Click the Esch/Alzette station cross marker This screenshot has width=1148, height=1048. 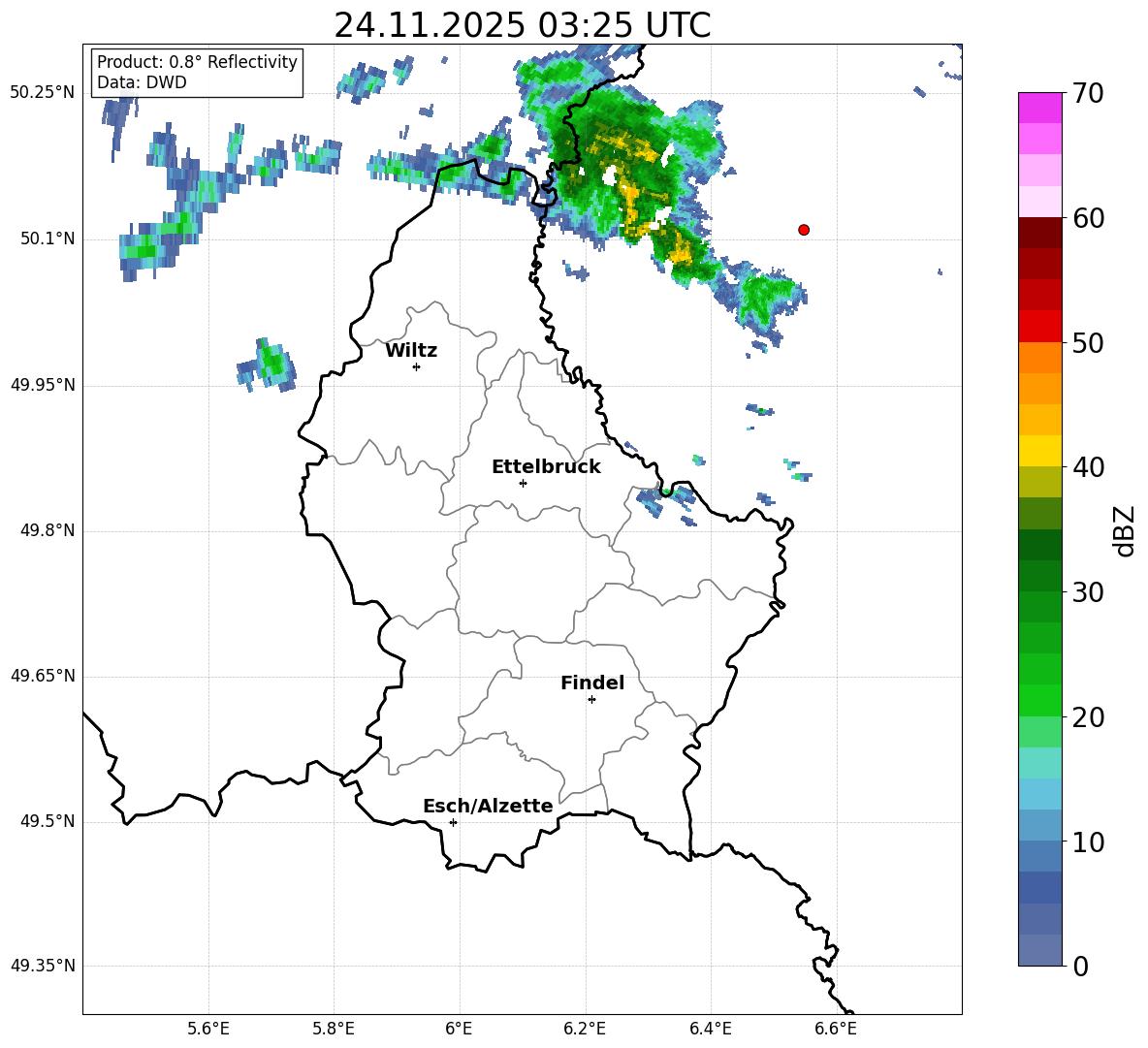coord(453,822)
